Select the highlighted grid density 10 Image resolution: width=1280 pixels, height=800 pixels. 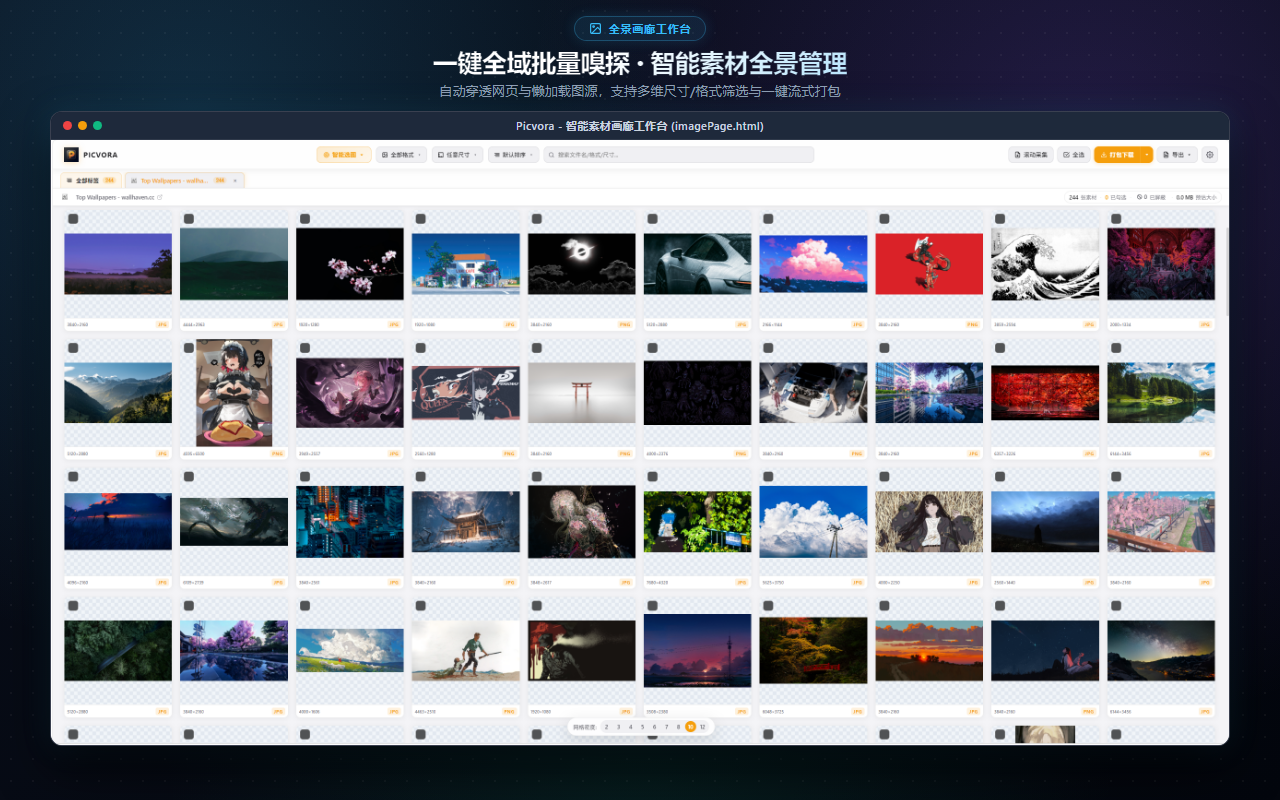690,727
